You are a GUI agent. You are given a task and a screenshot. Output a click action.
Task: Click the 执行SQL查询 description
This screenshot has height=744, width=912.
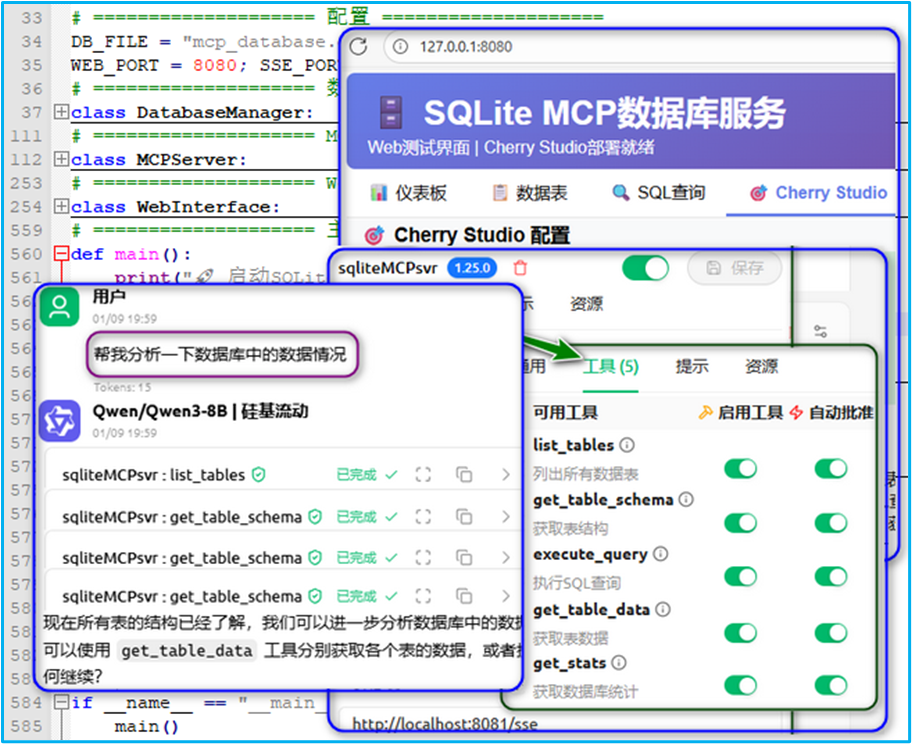coord(577,582)
